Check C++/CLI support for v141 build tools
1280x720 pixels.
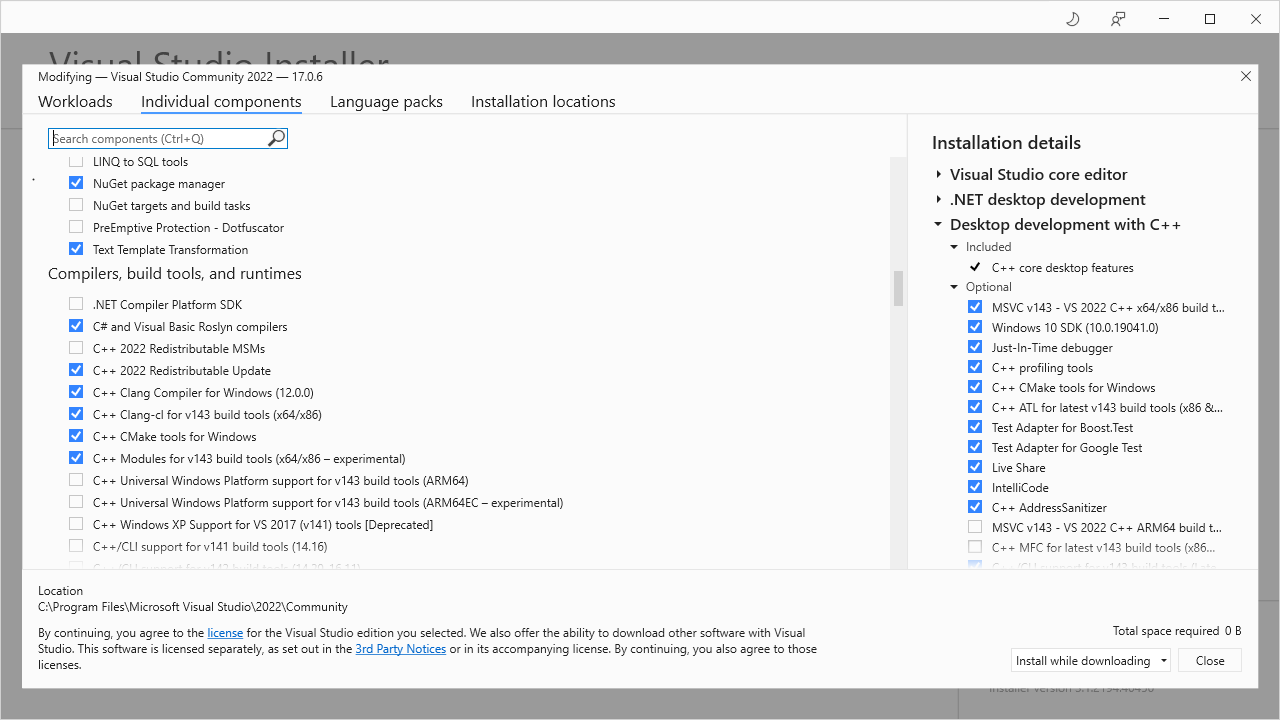pyautogui.click(x=76, y=546)
